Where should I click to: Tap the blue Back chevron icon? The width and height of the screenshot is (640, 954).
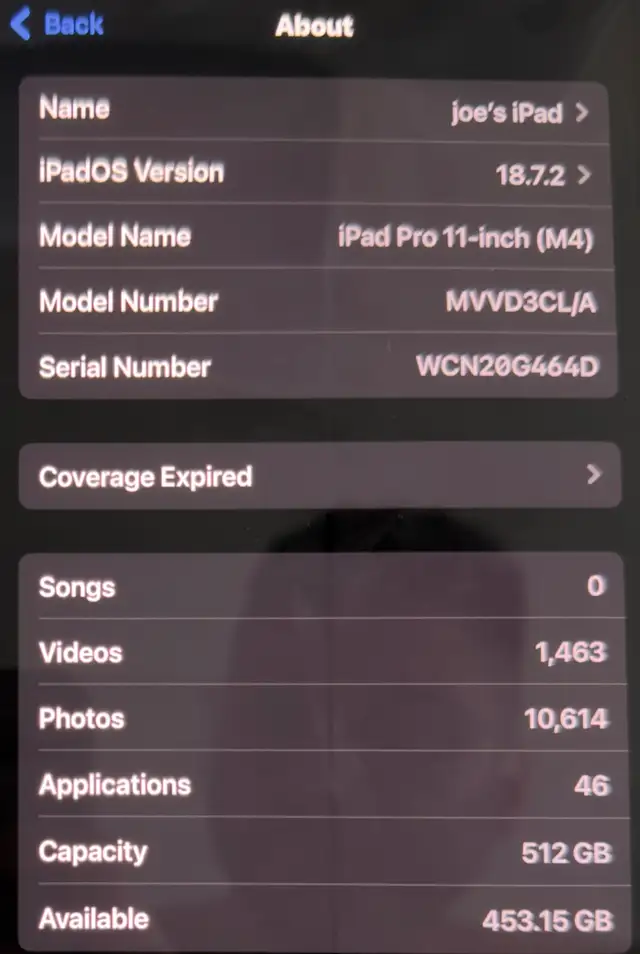[21, 24]
